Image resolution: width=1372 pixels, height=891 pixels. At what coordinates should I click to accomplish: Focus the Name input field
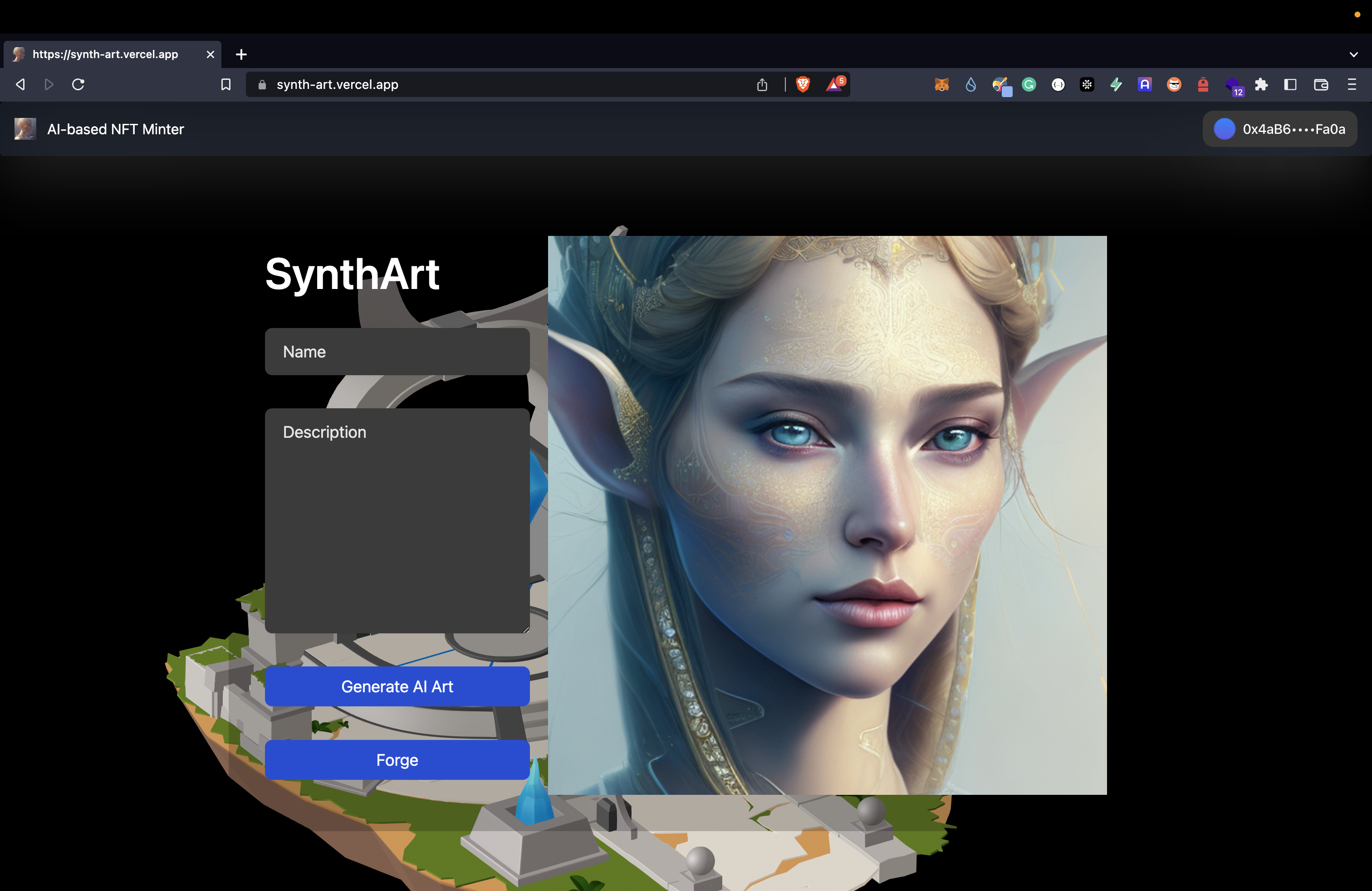[x=397, y=352]
